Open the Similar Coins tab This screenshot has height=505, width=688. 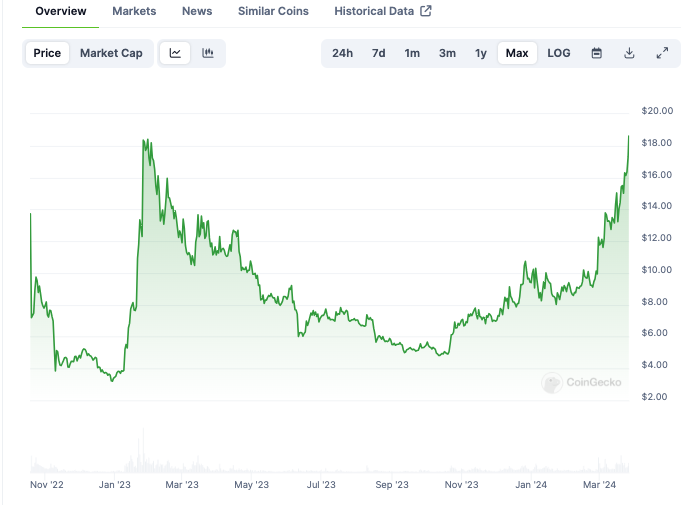tap(273, 11)
